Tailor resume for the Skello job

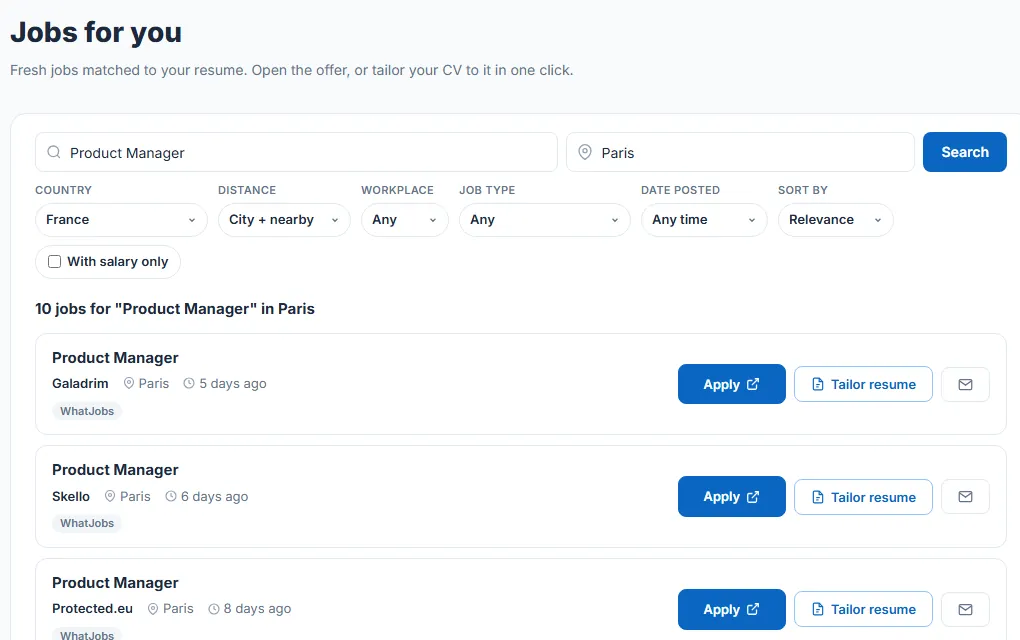click(x=863, y=497)
